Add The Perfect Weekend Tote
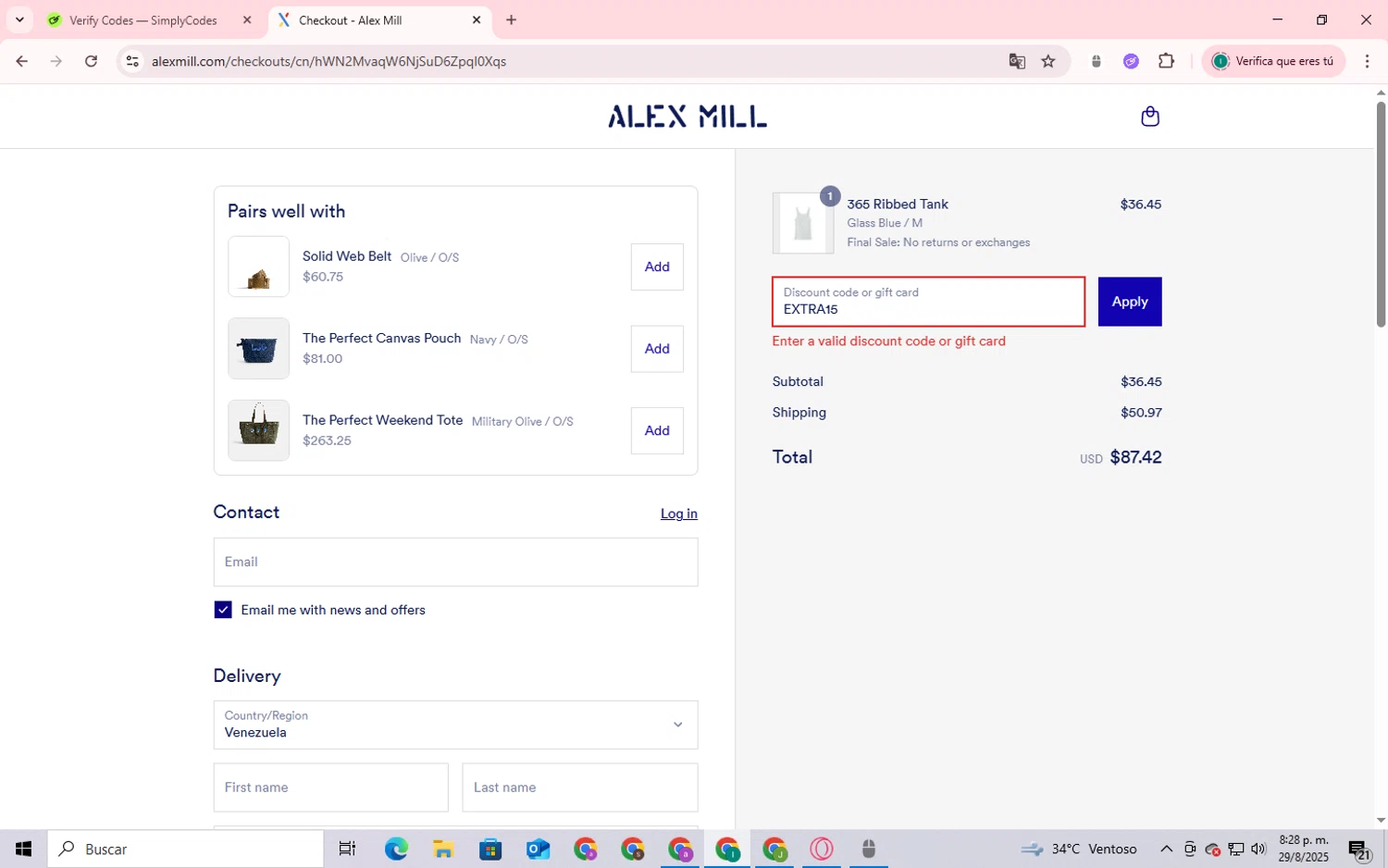The image size is (1388, 868). point(657,430)
